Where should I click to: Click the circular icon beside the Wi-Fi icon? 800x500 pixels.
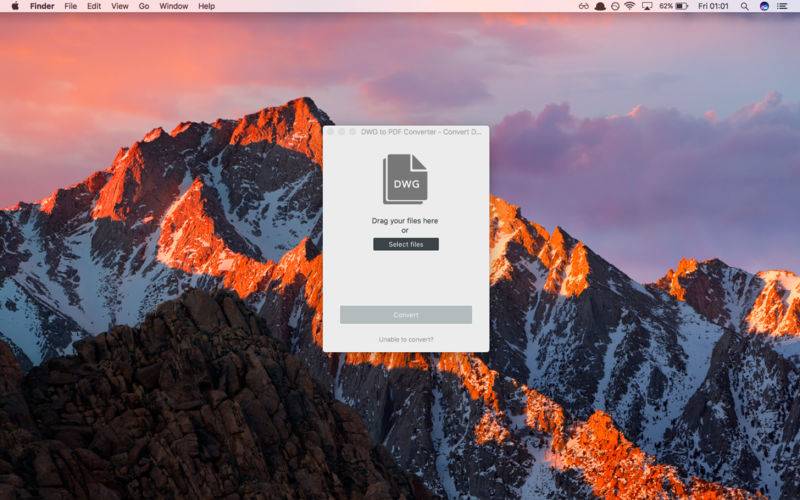(615, 6)
